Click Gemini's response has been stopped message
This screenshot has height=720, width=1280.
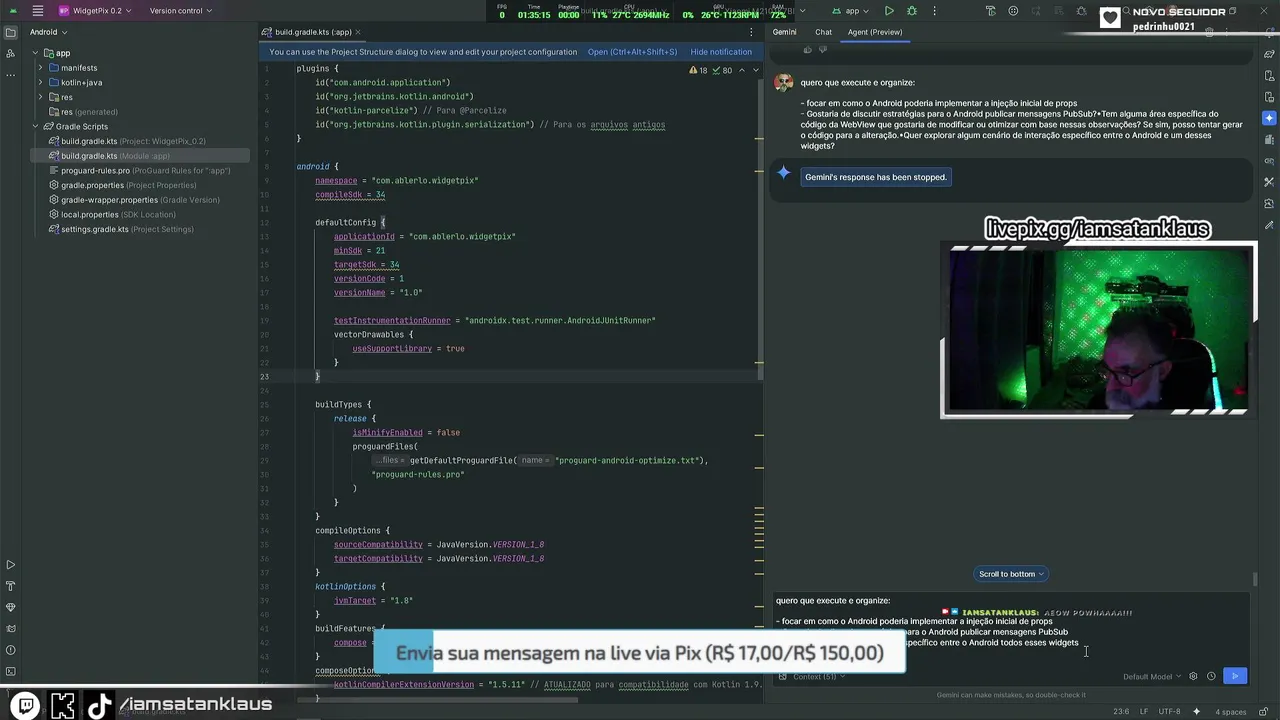tap(876, 177)
